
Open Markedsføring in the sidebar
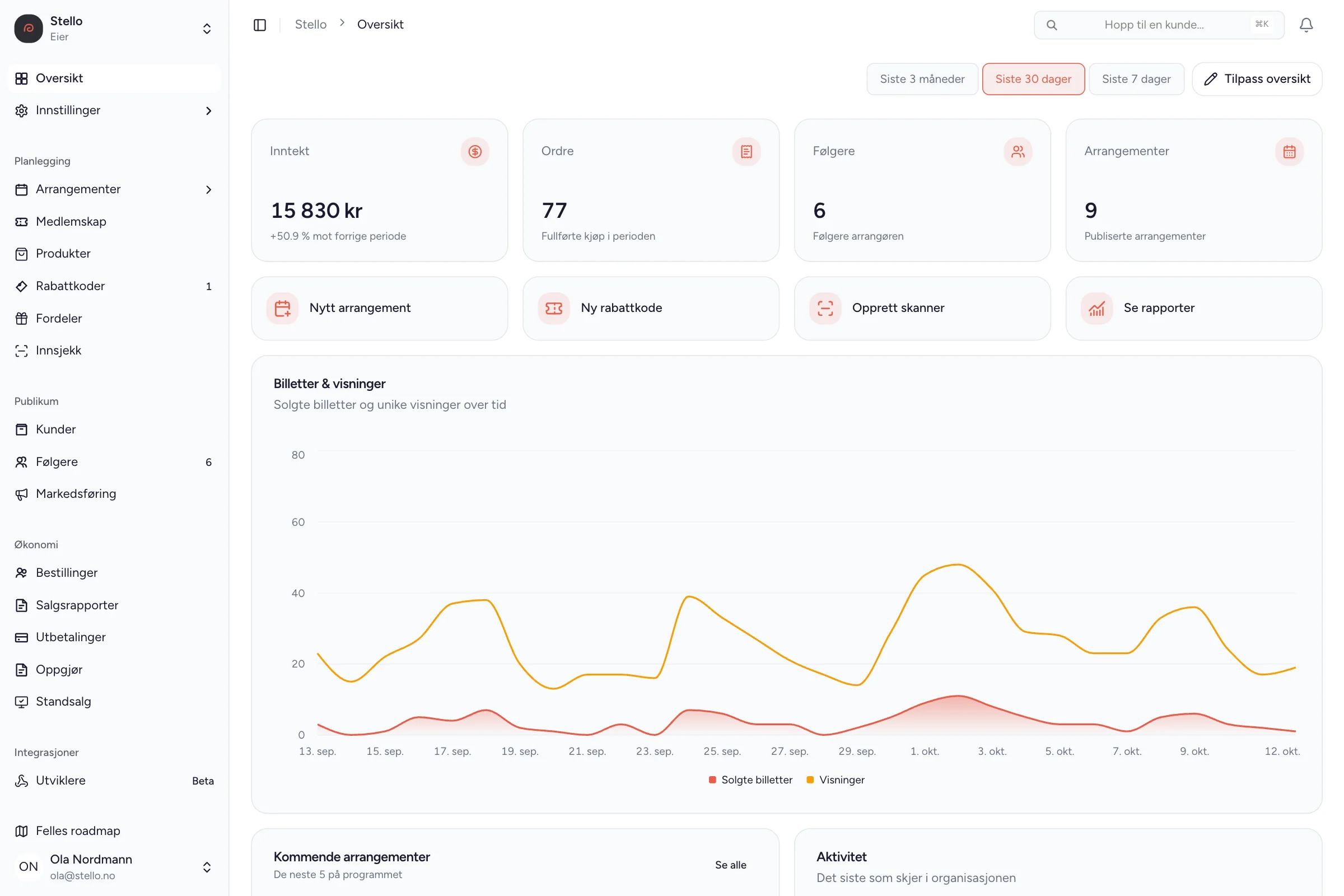tap(114, 494)
